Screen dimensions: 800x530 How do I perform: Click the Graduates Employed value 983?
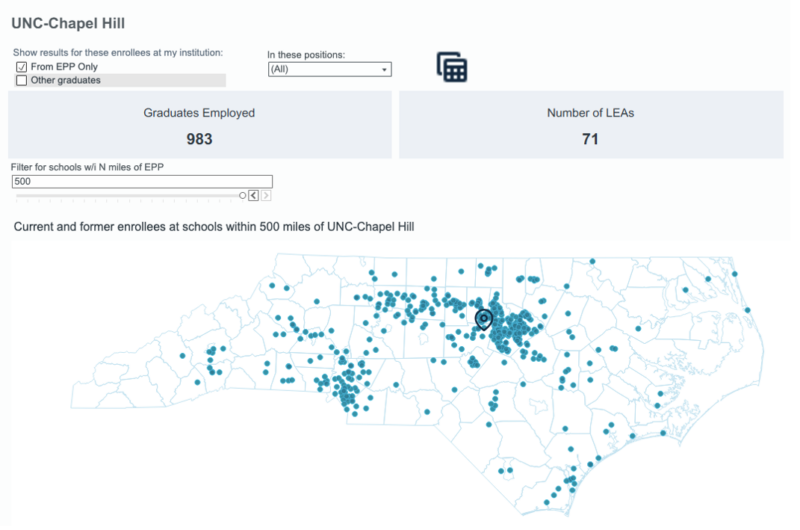click(x=199, y=139)
